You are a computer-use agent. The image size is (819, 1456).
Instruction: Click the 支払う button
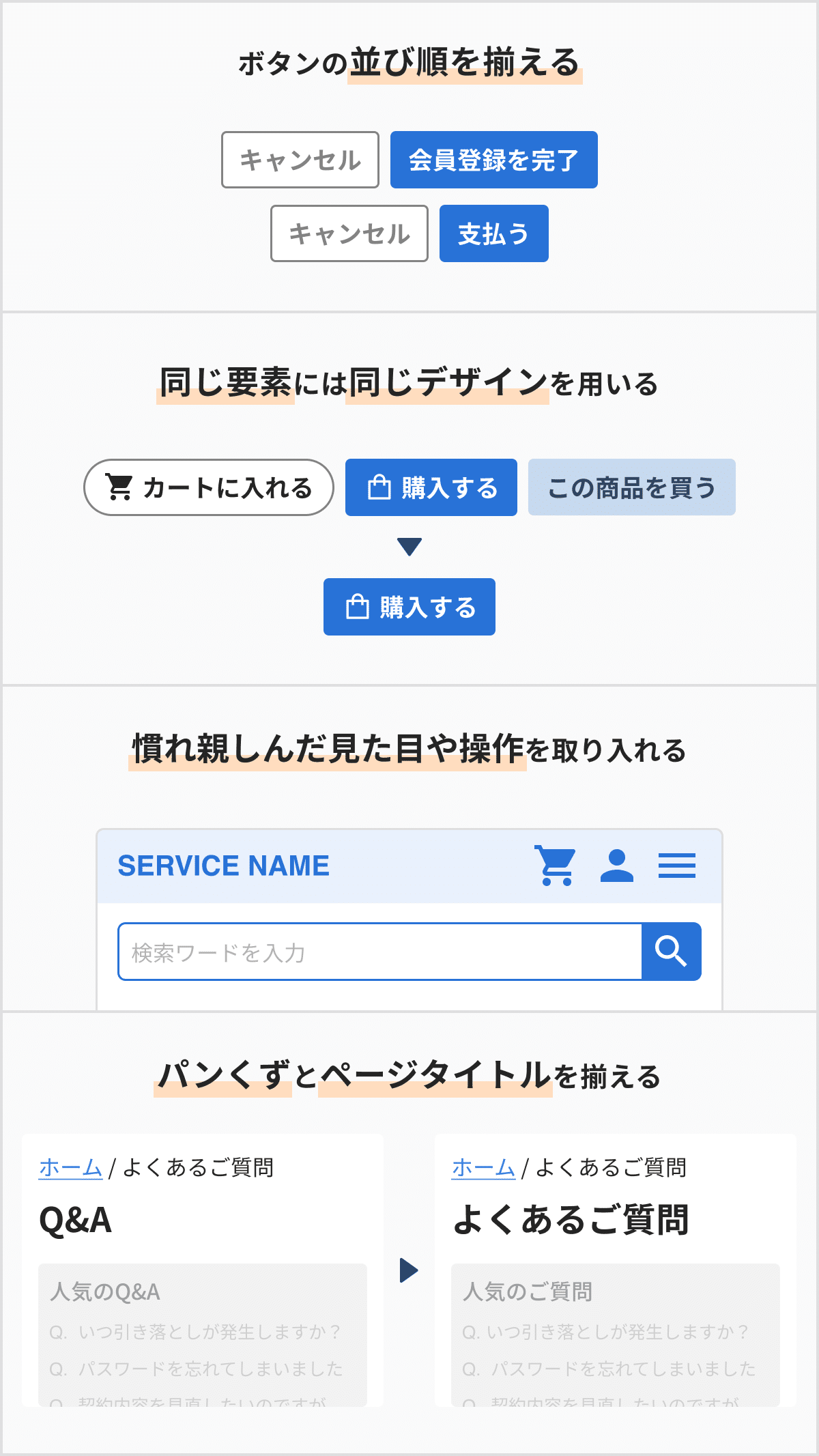(x=494, y=233)
